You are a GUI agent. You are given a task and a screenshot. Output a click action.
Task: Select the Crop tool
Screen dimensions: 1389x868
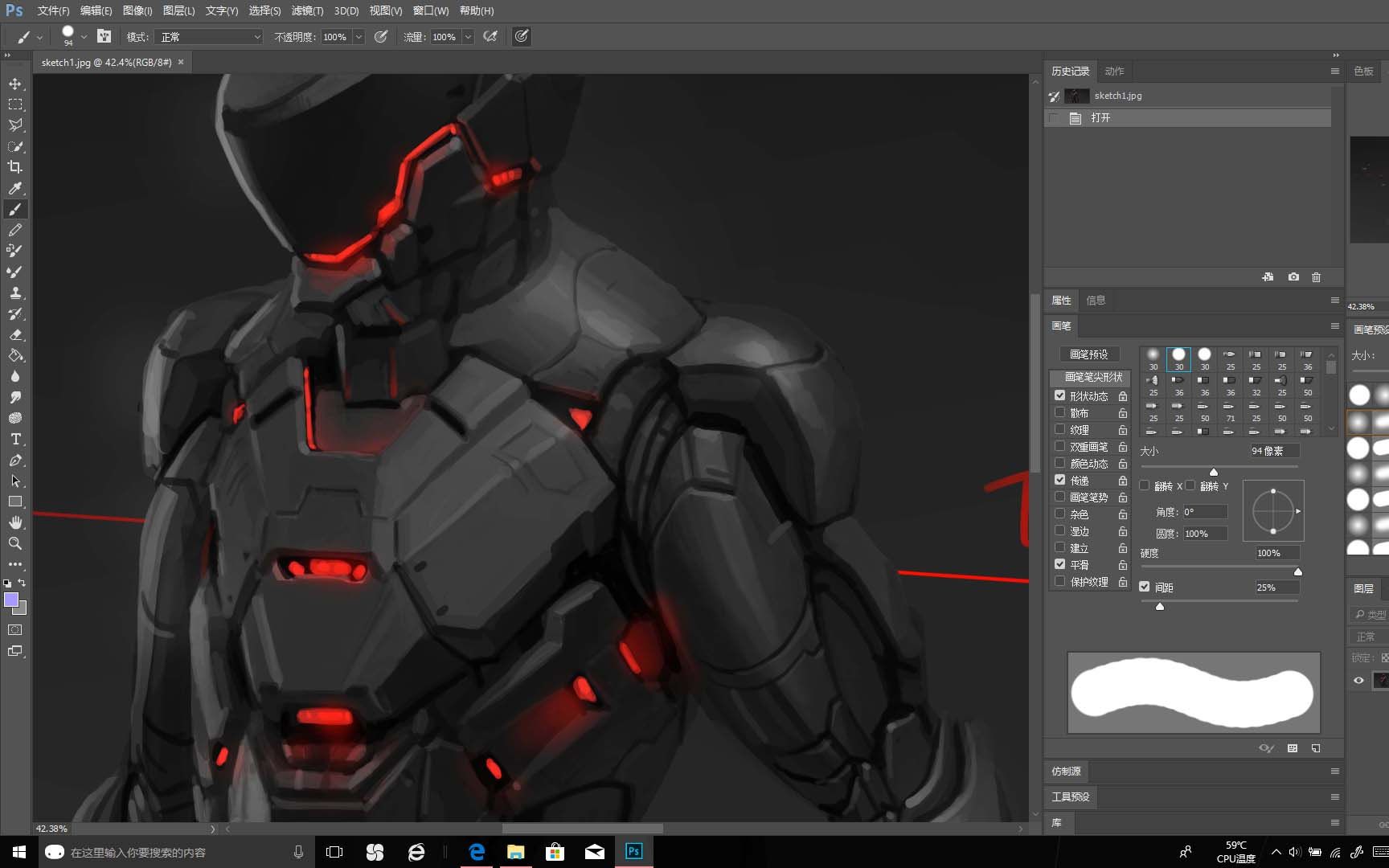[x=15, y=167]
